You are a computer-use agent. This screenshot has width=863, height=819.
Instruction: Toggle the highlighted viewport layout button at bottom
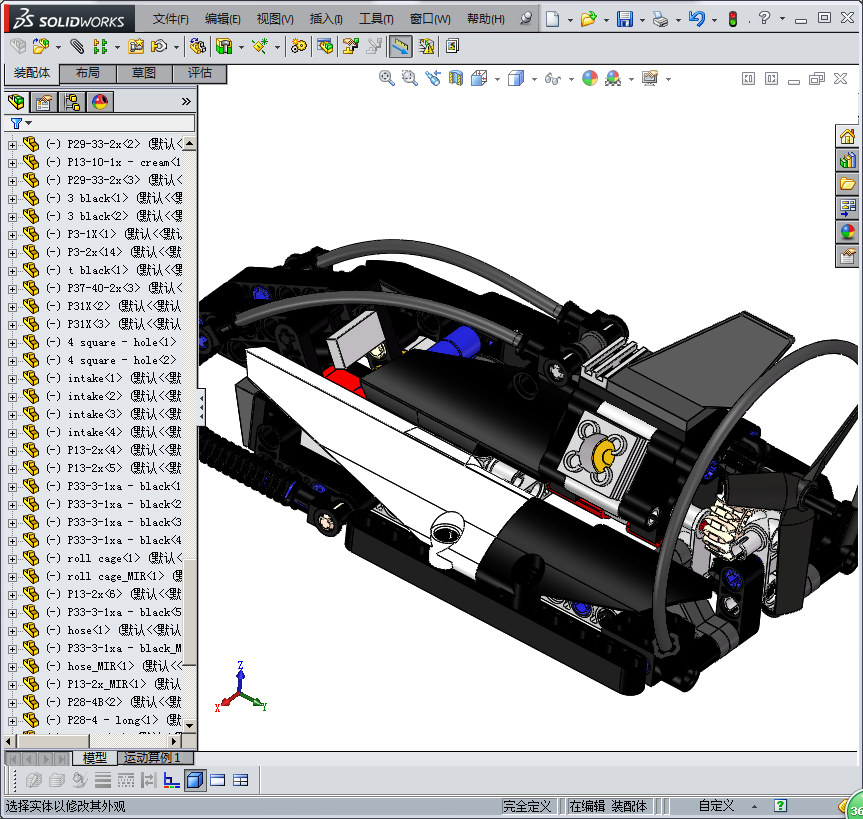(195, 780)
